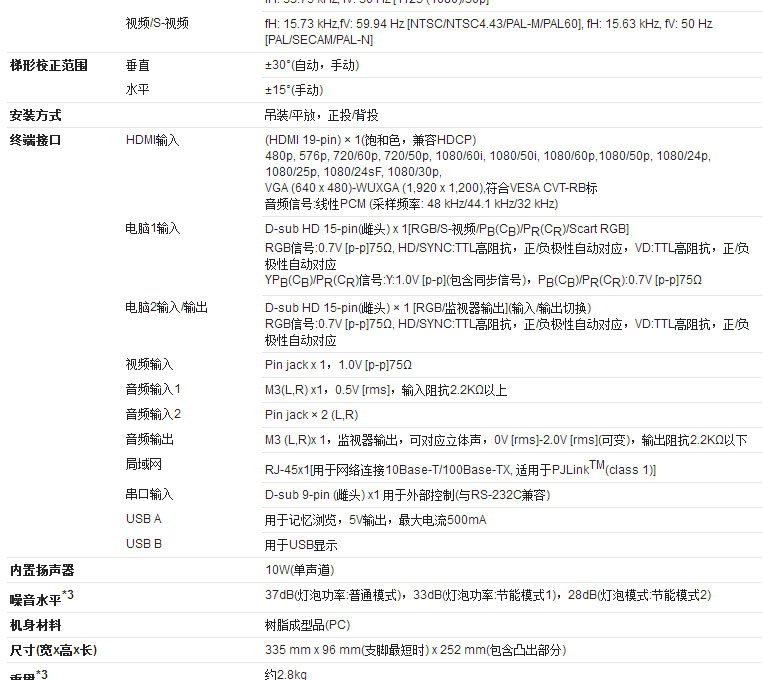763x680 pixels.
Task: Click the M3(L,R) x1, 0.5V [rms] value
Action: 386,390
